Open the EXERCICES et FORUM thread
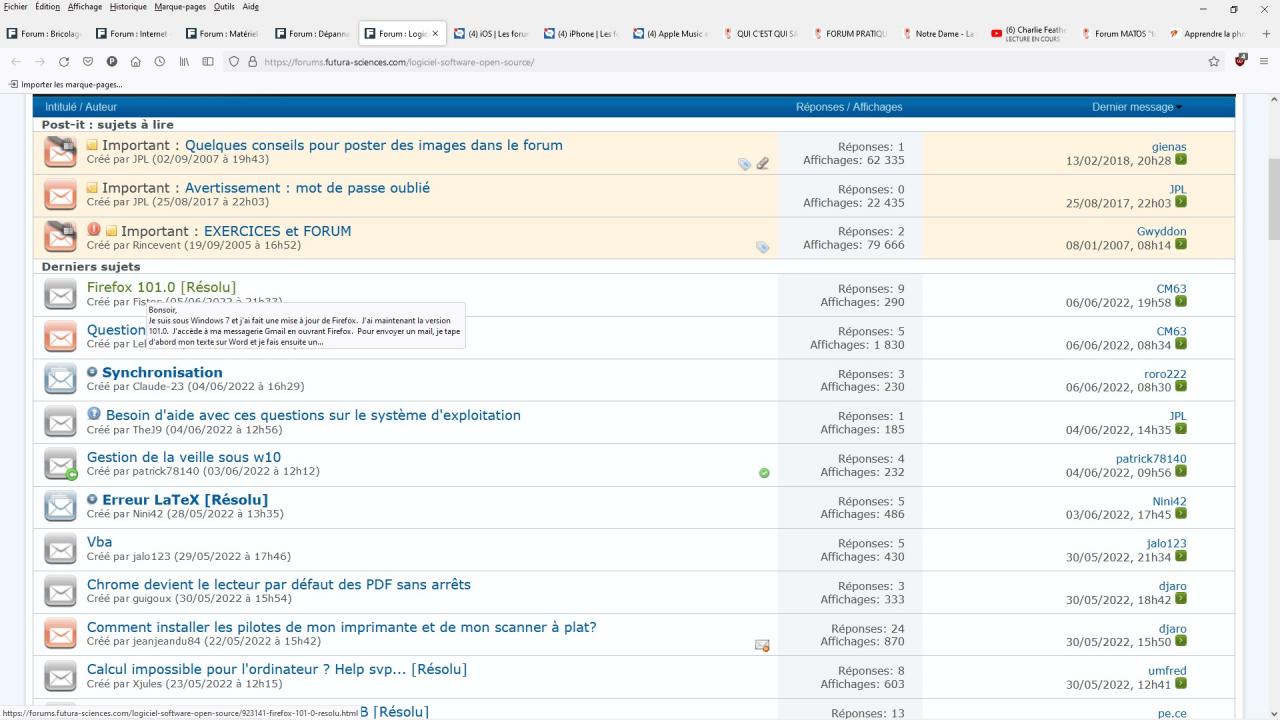 pos(277,231)
